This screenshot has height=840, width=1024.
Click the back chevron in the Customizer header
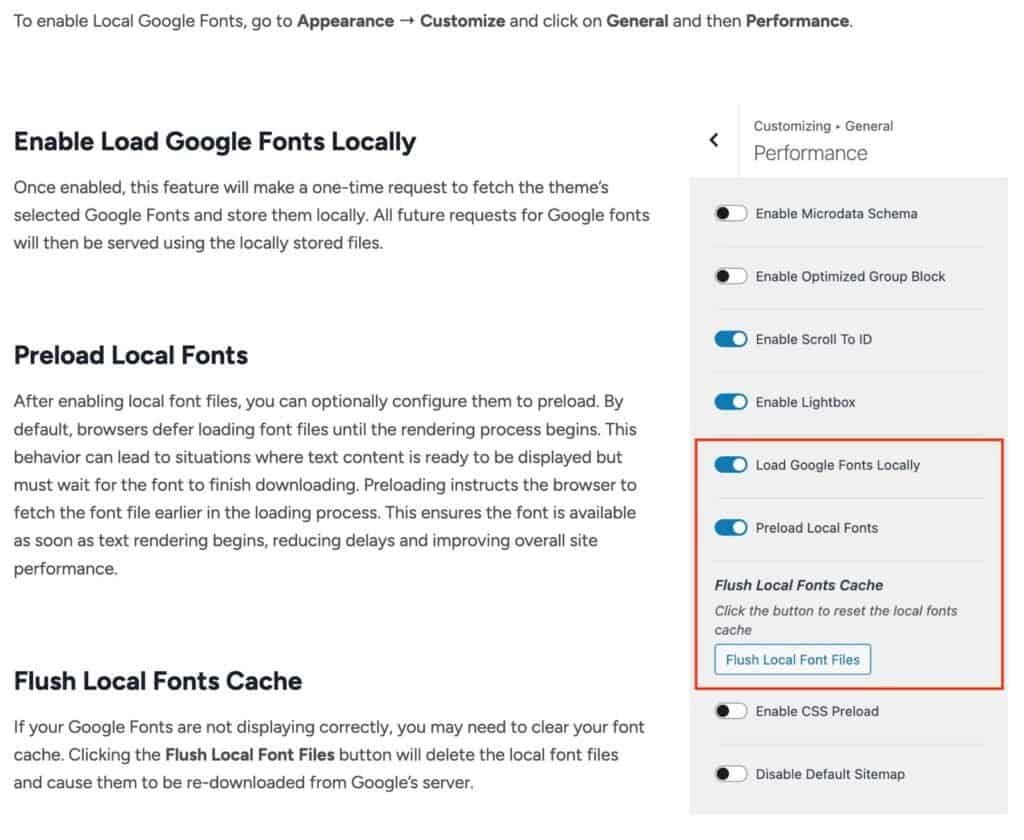(x=713, y=140)
